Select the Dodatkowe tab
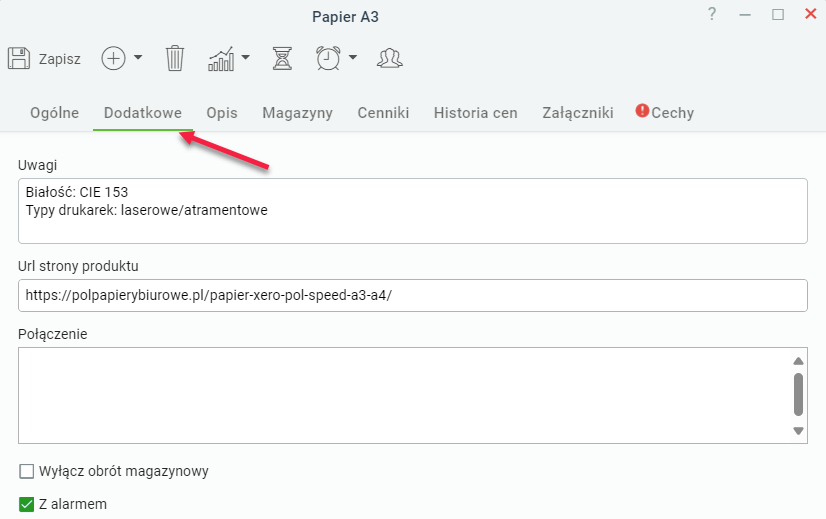Viewport: 826px width, 519px height. coord(143,113)
